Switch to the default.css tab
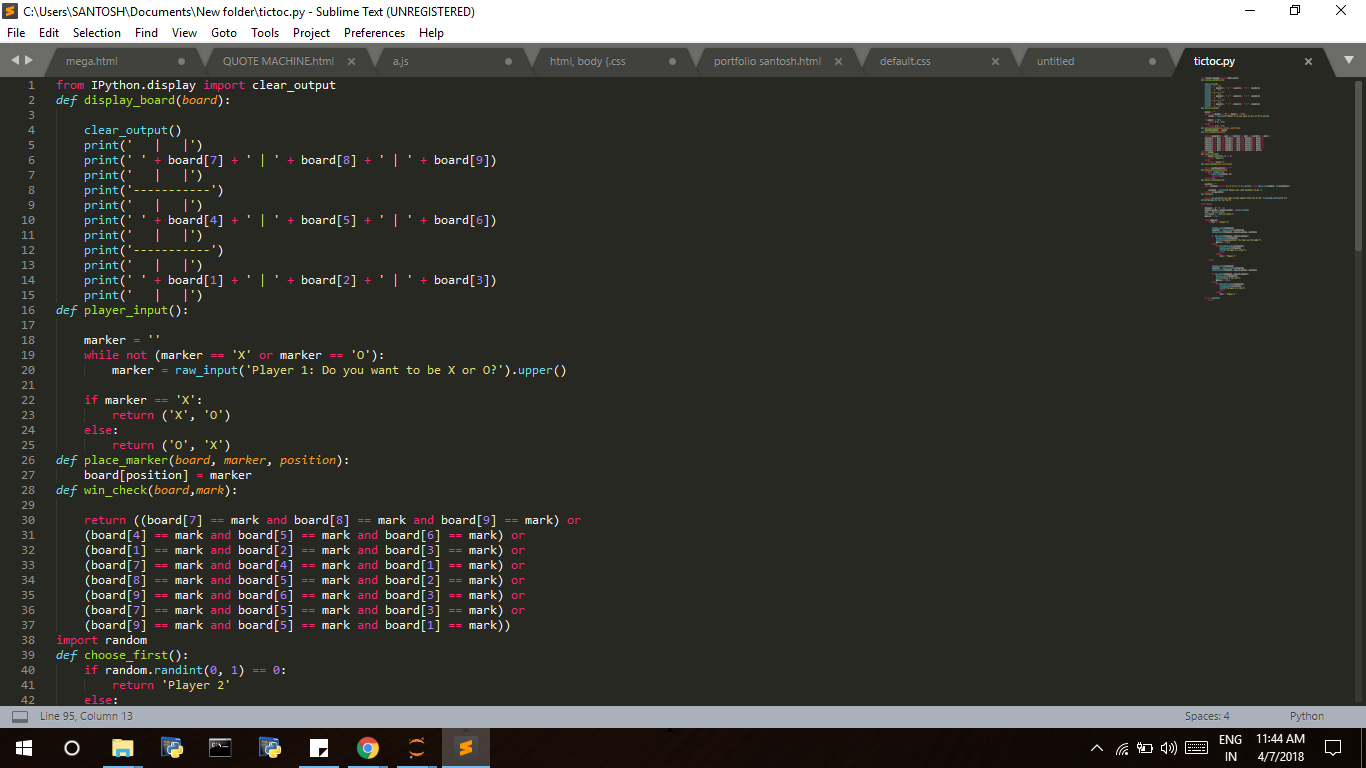The image size is (1366, 768). pyautogui.click(x=905, y=60)
